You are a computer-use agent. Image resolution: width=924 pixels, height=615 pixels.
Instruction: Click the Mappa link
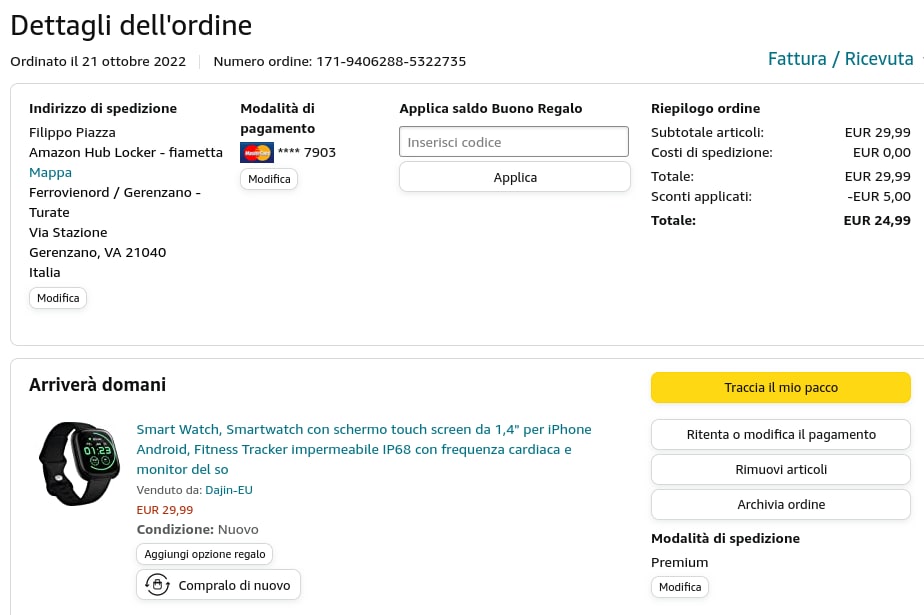tap(50, 172)
